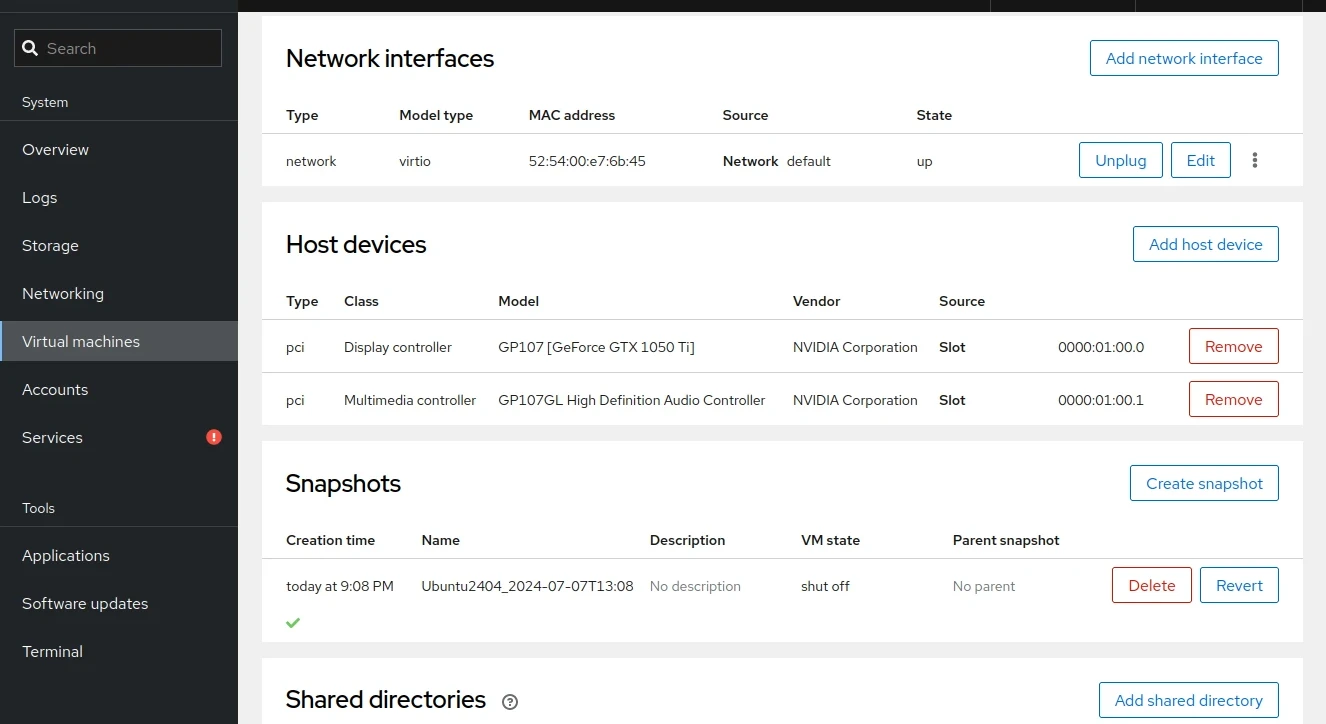Type in the Search input field
The width and height of the screenshot is (1326, 724).
pyautogui.click(x=130, y=48)
